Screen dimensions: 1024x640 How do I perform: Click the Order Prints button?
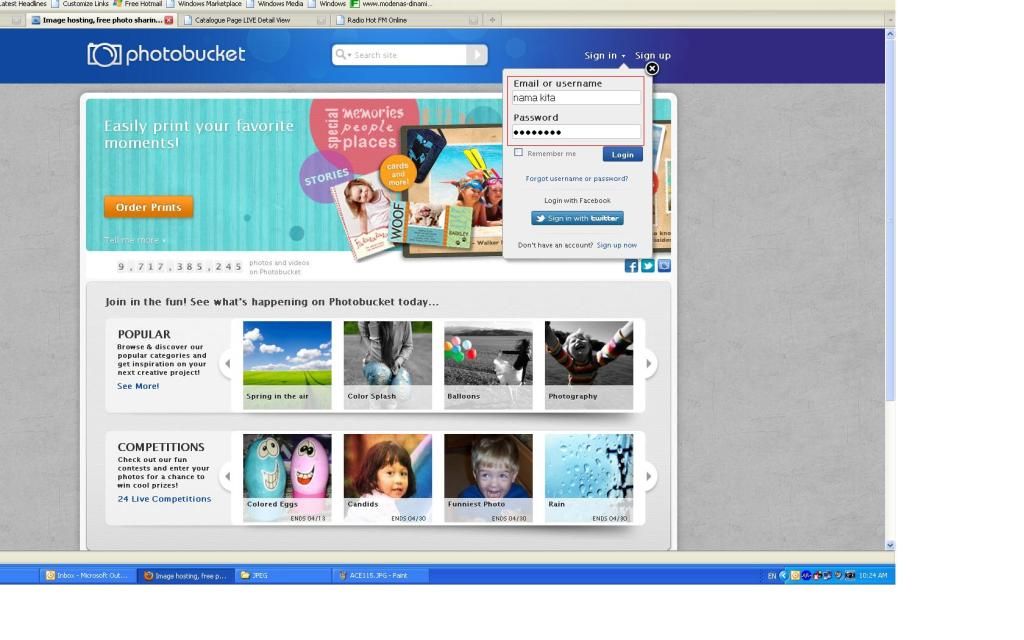click(148, 207)
